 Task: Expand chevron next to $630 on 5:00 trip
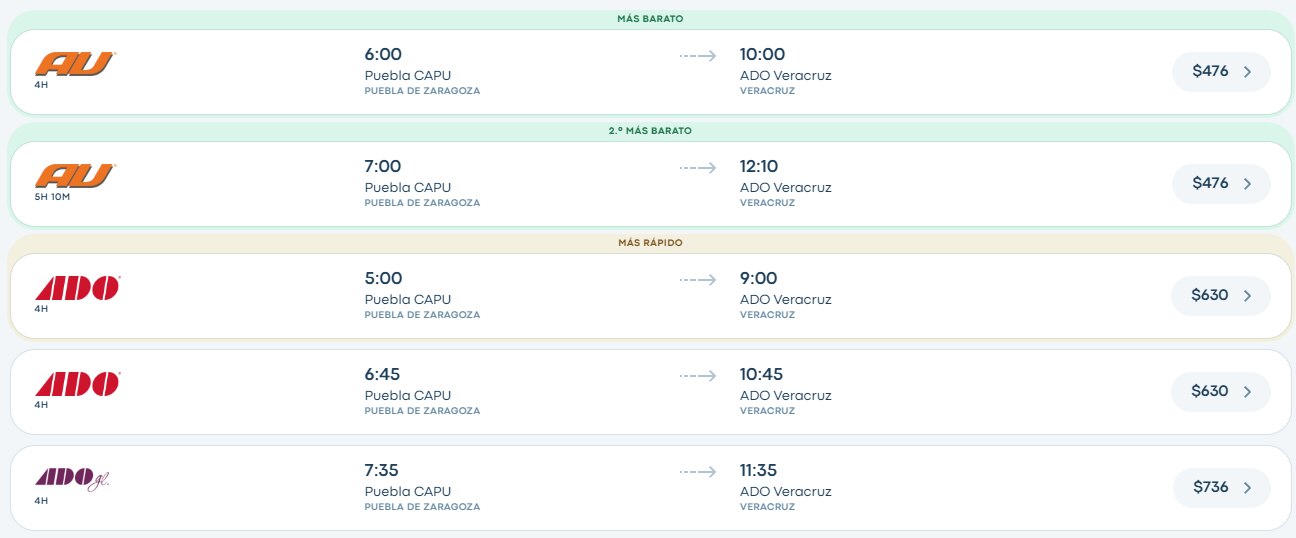(1247, 296)
